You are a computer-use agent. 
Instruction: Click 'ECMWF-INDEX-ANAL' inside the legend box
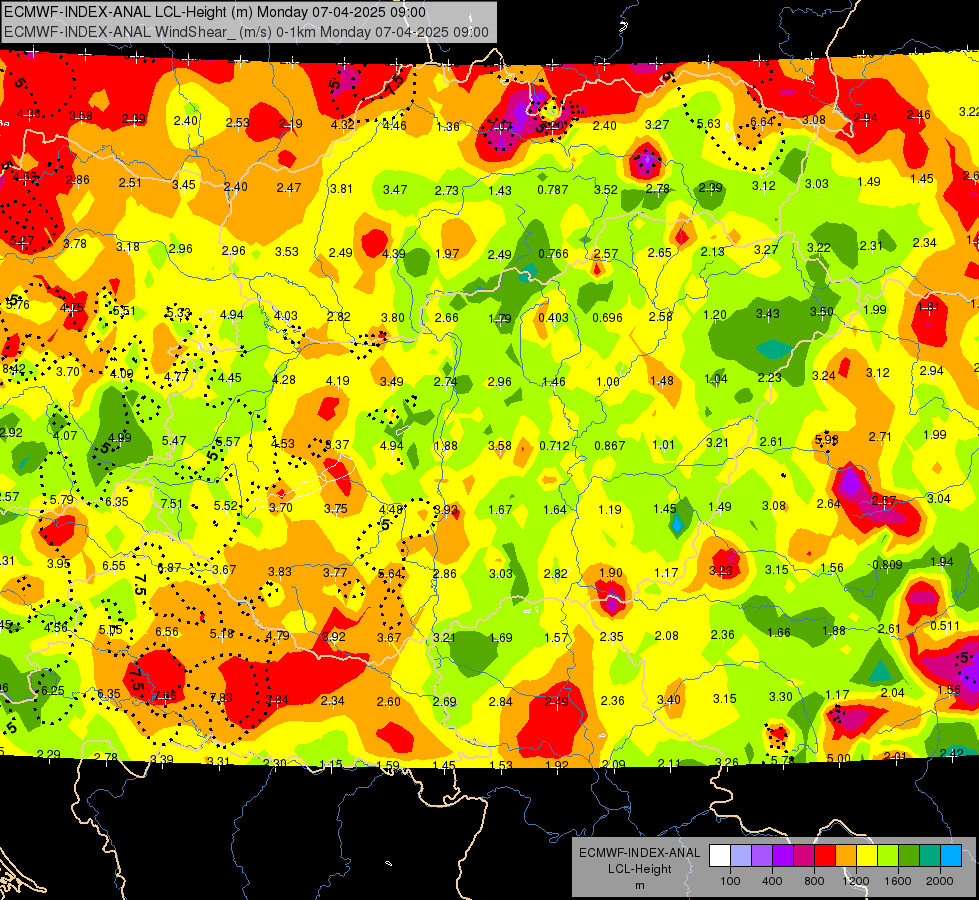coord(639,853)
